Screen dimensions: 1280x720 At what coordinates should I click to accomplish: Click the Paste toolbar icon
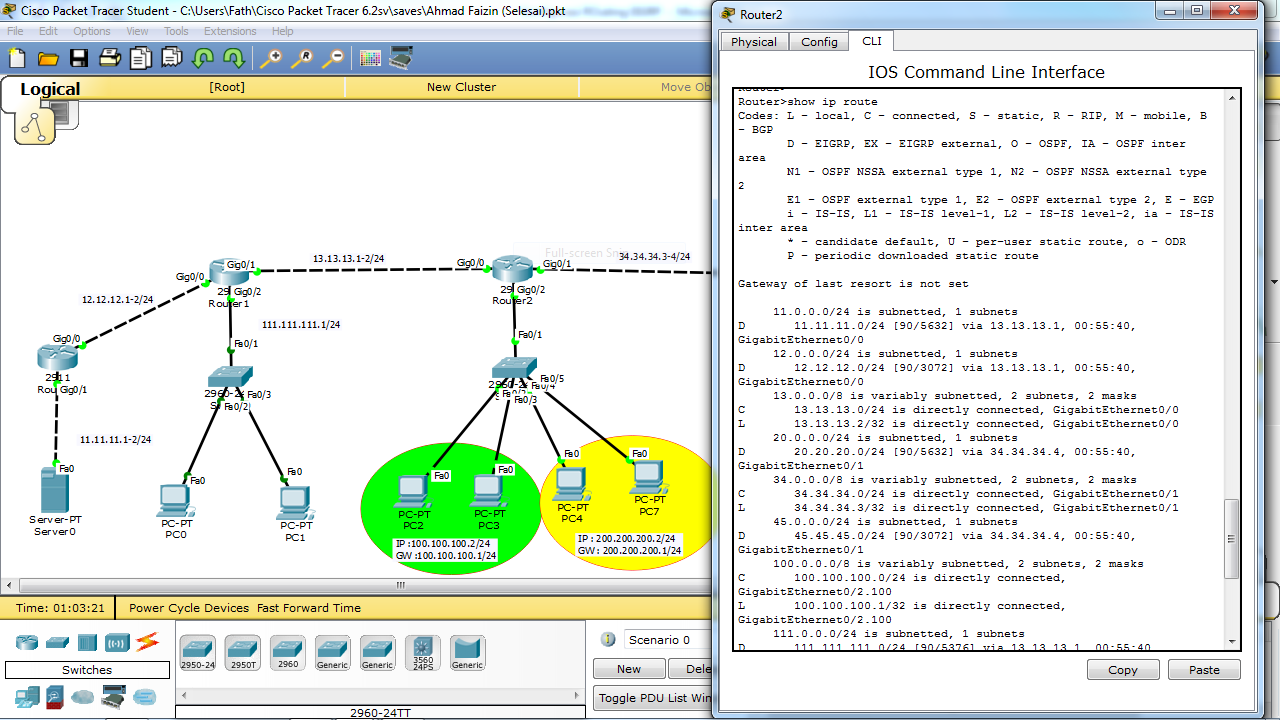point(172,58)
